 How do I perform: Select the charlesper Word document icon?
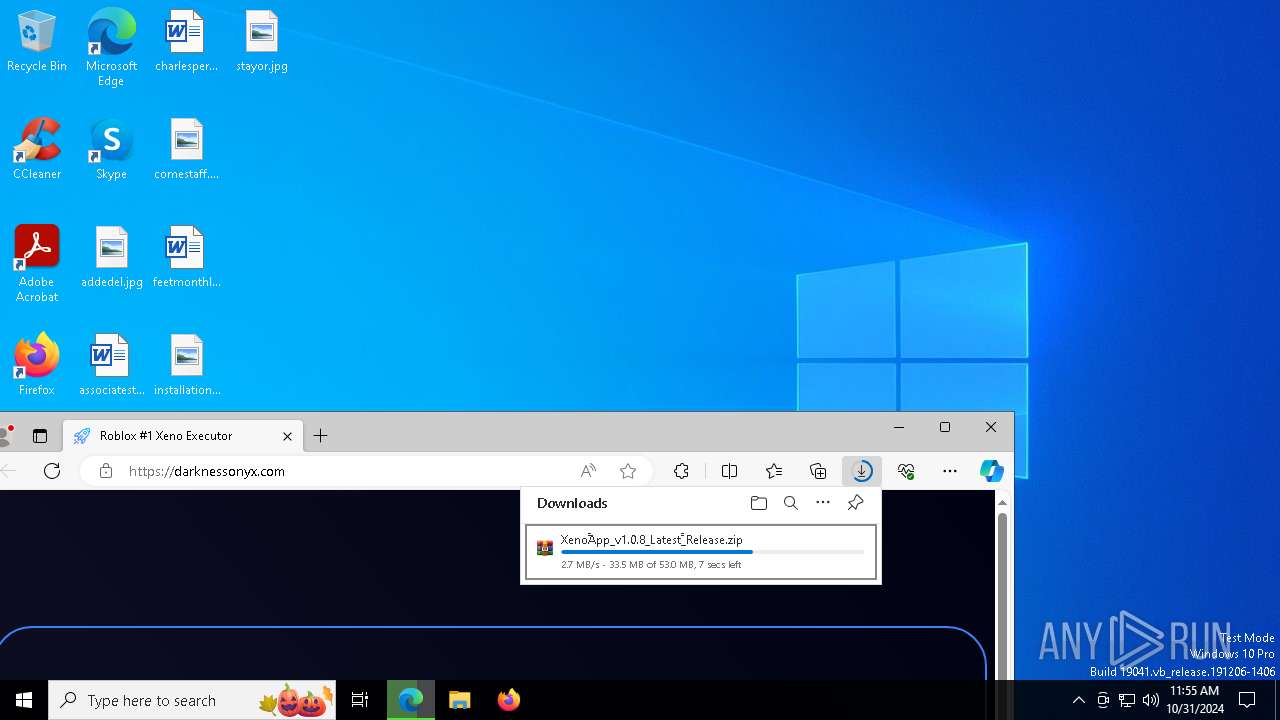[x=186, y=41]
